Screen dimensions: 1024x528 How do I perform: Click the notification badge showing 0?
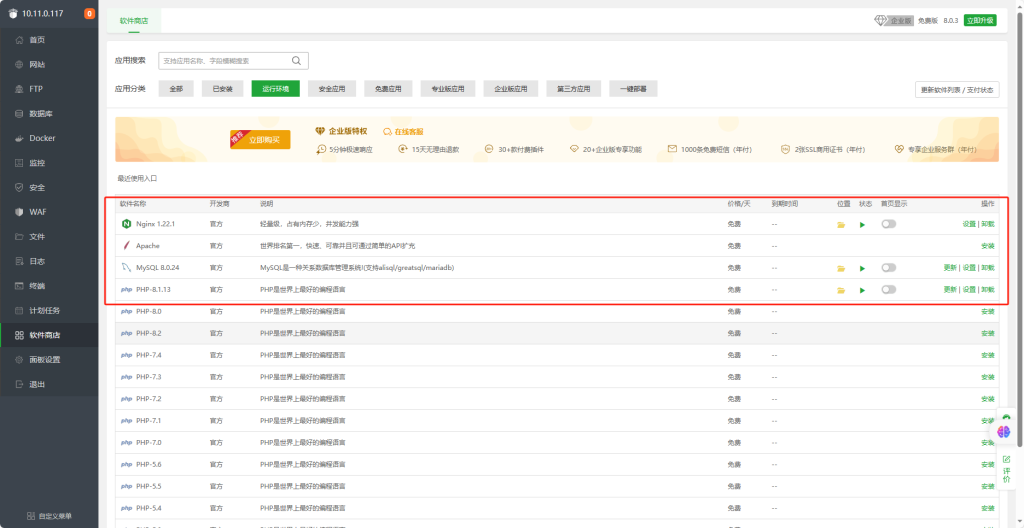pos(89,14)
